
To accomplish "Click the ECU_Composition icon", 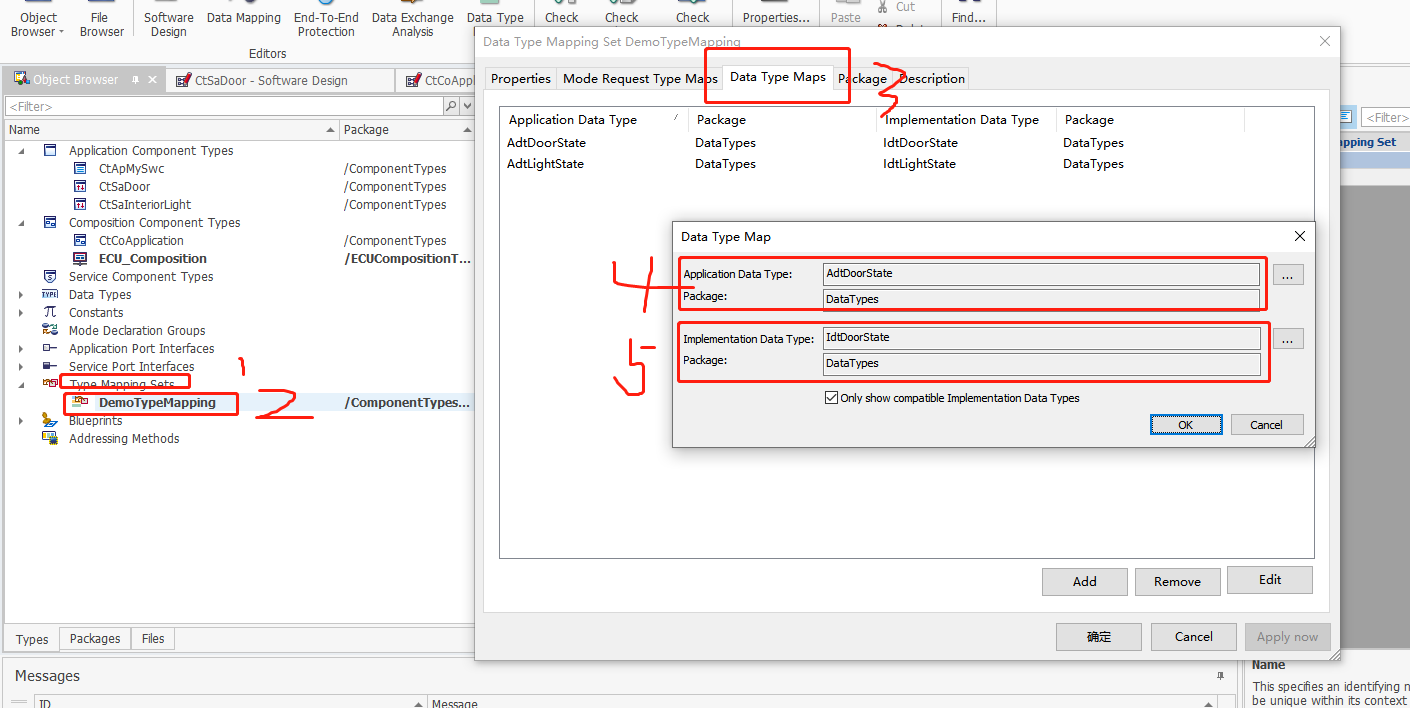I will point(80,258).
